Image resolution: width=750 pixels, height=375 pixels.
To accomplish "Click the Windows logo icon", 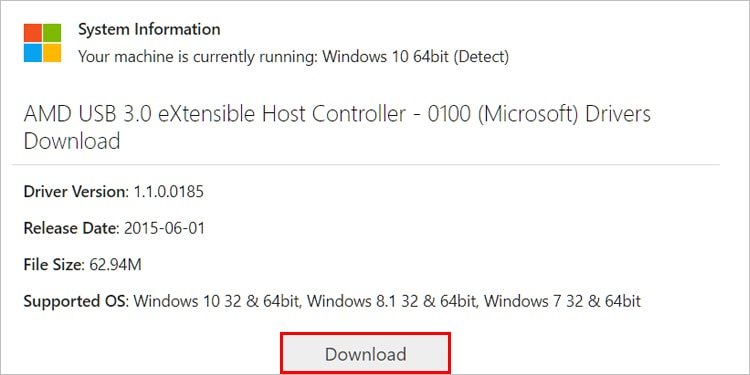I will click(43, 43).
